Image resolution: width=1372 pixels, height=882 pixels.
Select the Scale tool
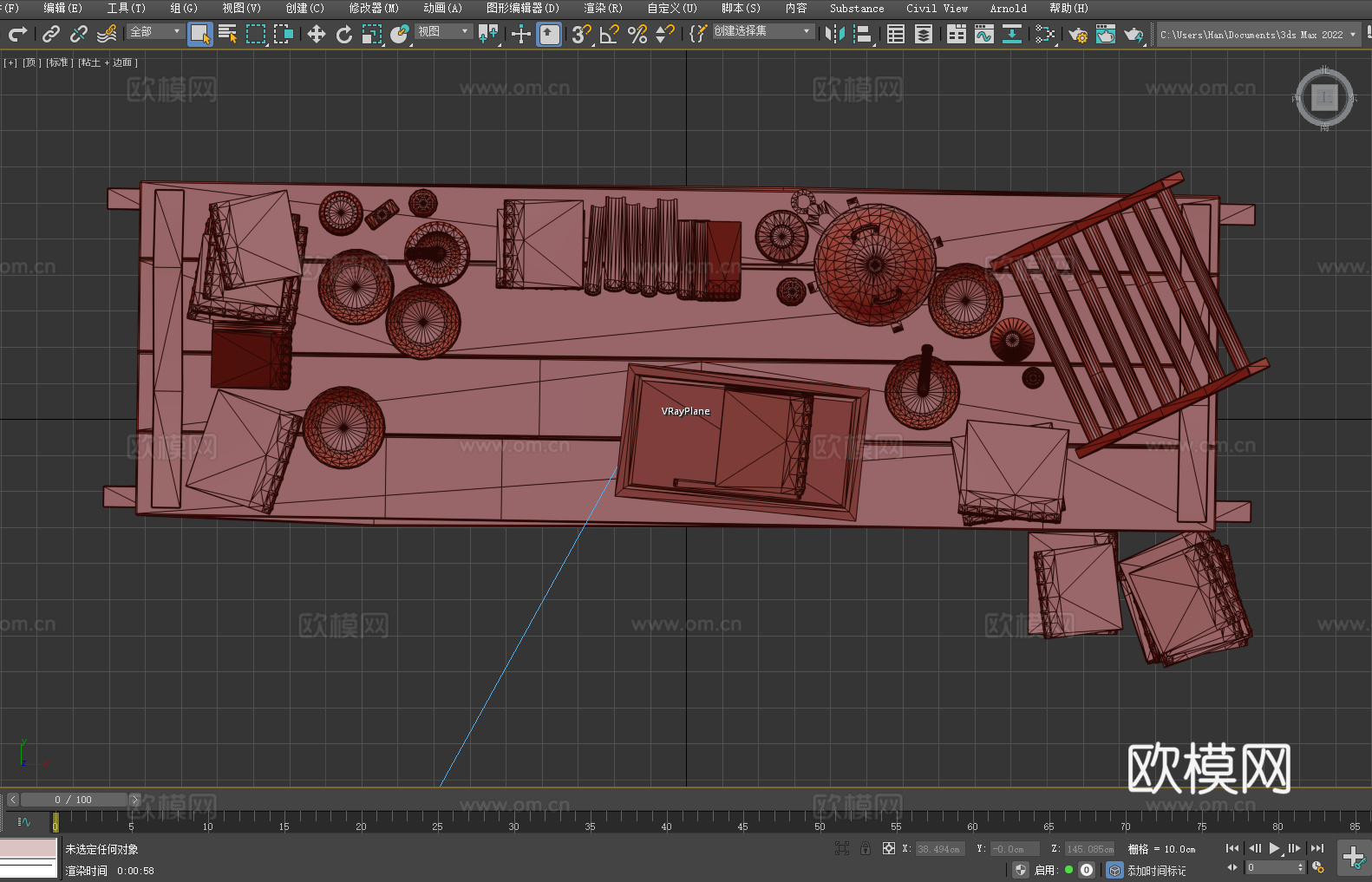372,34
